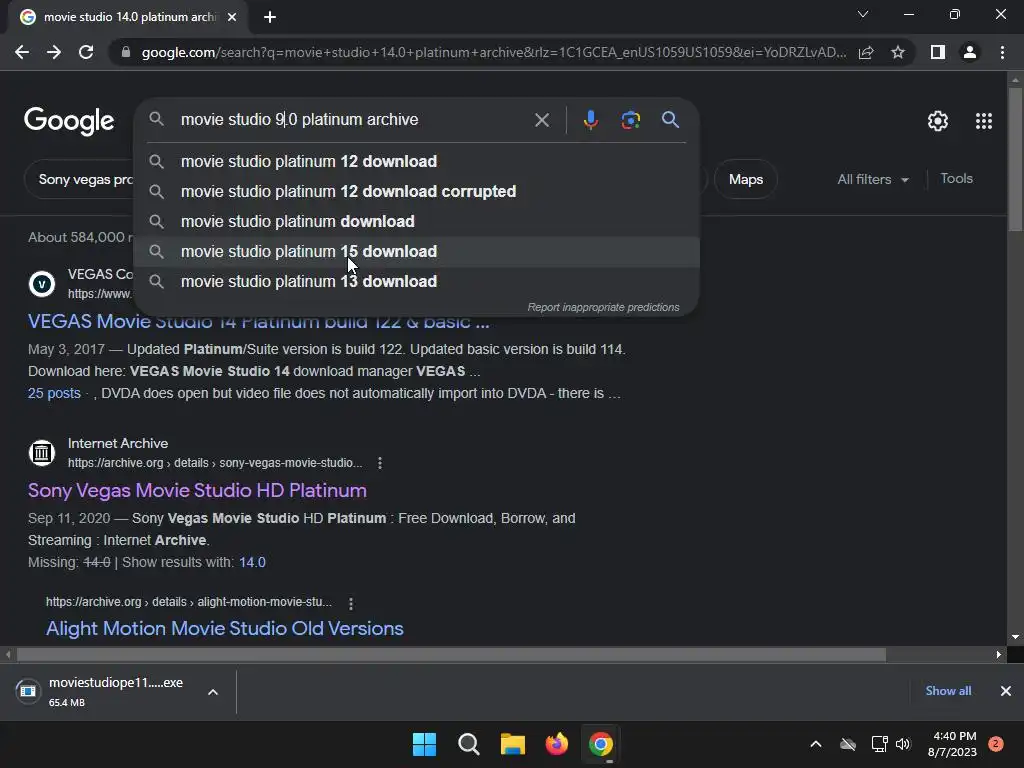Close the downloads bar
Image resolution: width=1024 pixels, height=768 pixels.
pyautogui.click(x=1006, y=691)
